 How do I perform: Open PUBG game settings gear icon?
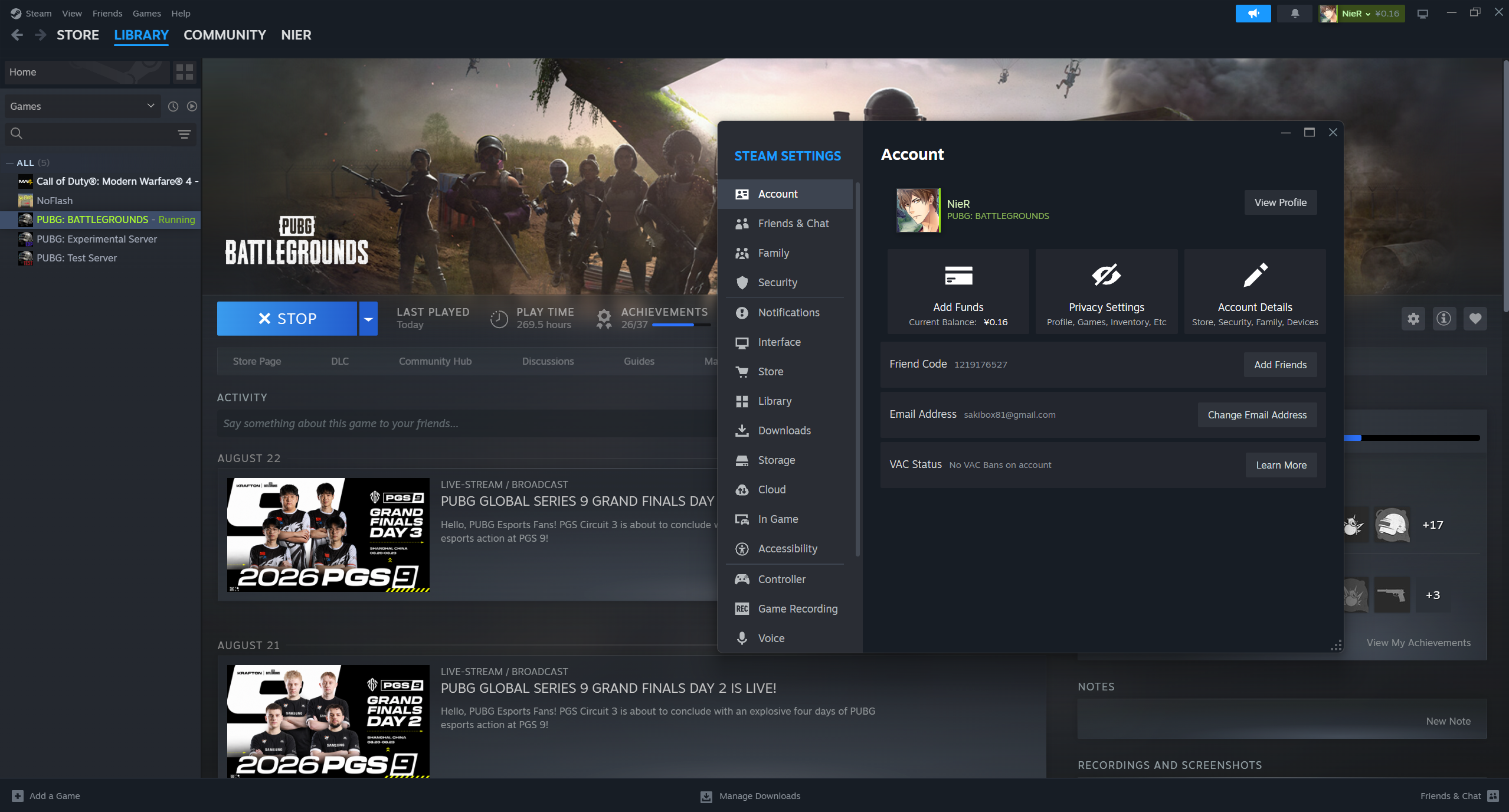pyautogui.click(x=1413, y=319)
